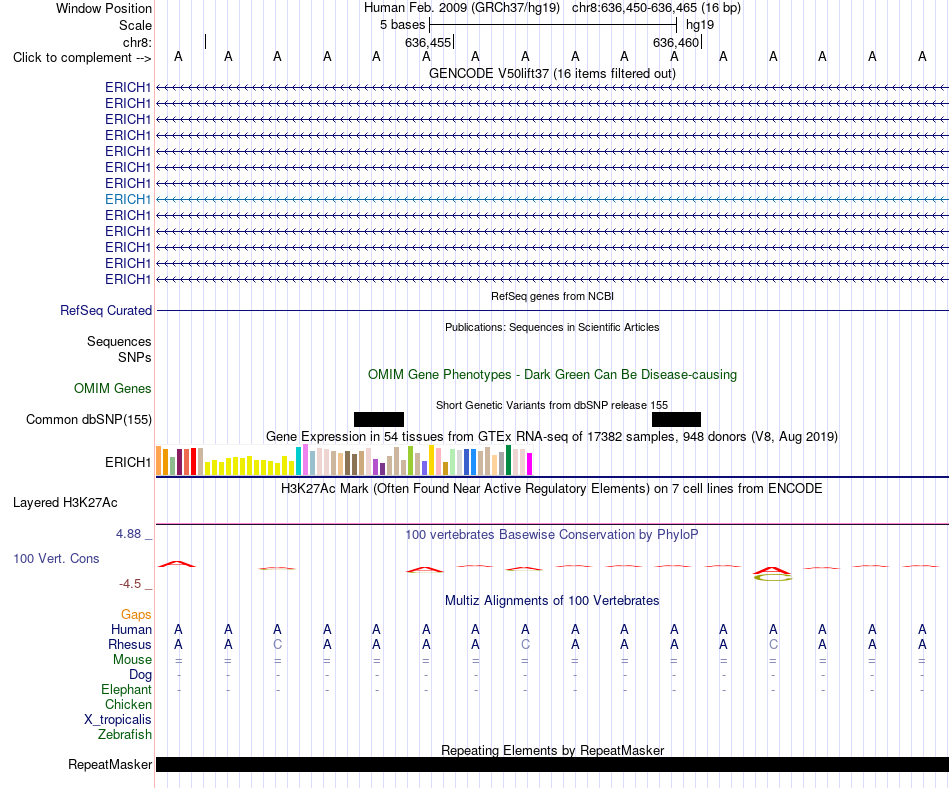The image size is (950, 788).
Task: Click the hg19 label beside scale bar
Action: pos(700,25)
